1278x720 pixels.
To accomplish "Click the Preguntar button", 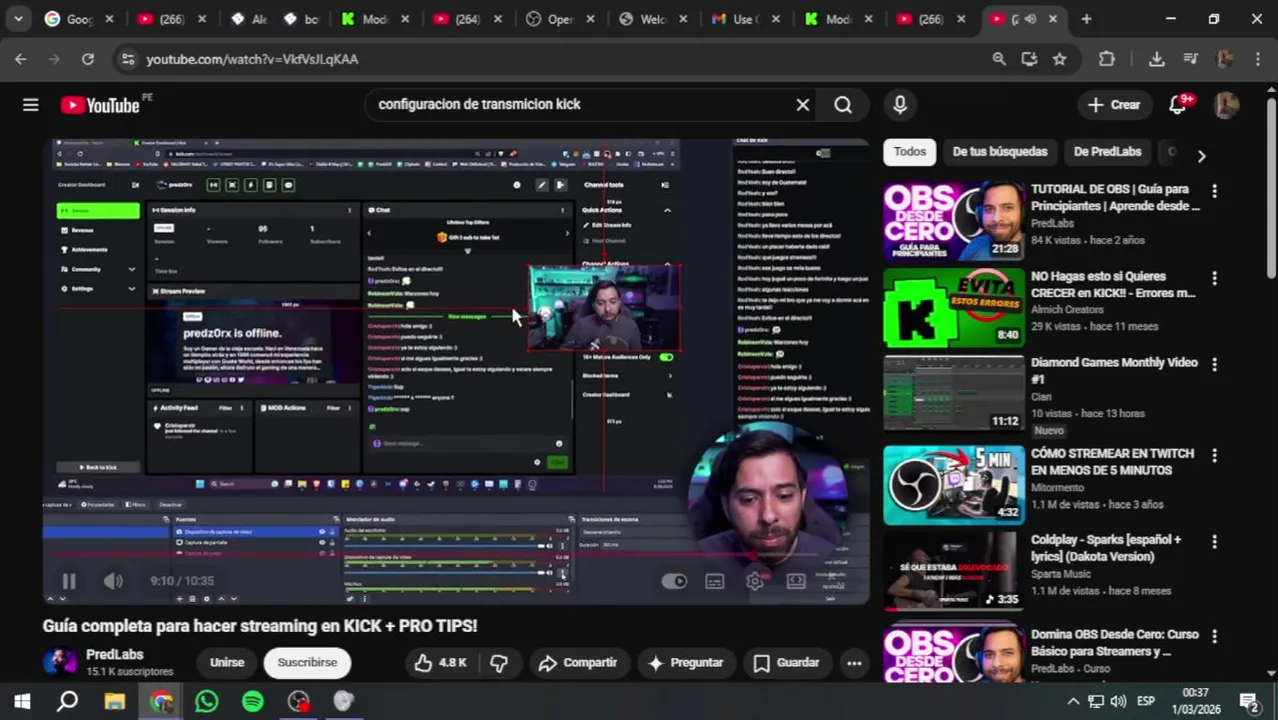I will coord(686,662).
